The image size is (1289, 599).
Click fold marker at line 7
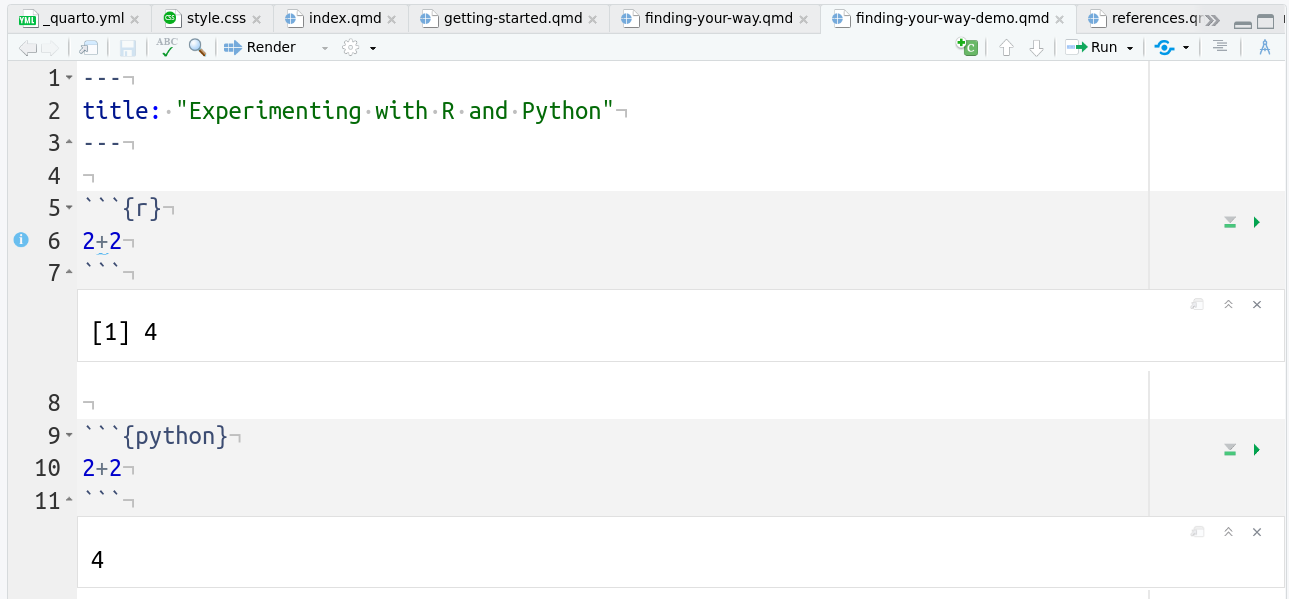pos(69,273)
